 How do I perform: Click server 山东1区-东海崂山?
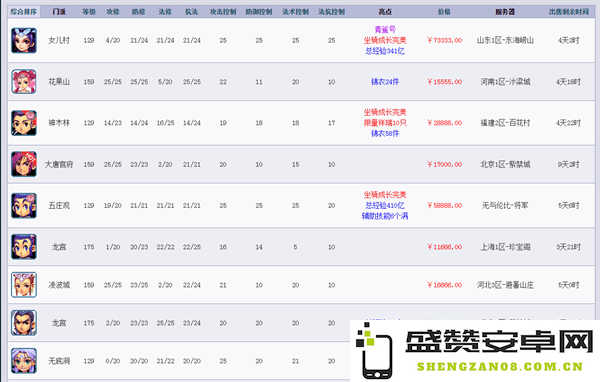click(x=505, y=40)
